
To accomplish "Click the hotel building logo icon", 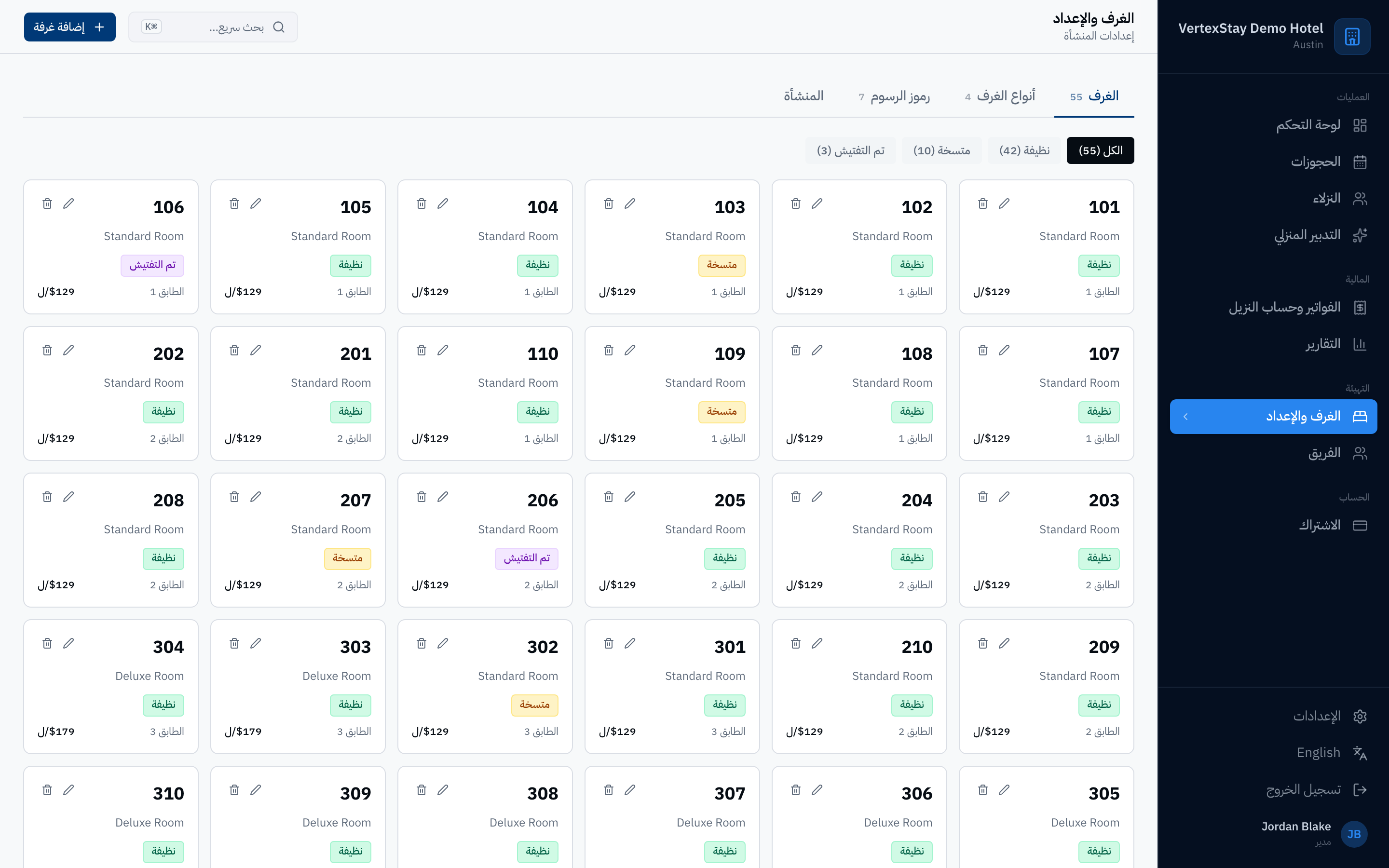I will coord(1352,37).
